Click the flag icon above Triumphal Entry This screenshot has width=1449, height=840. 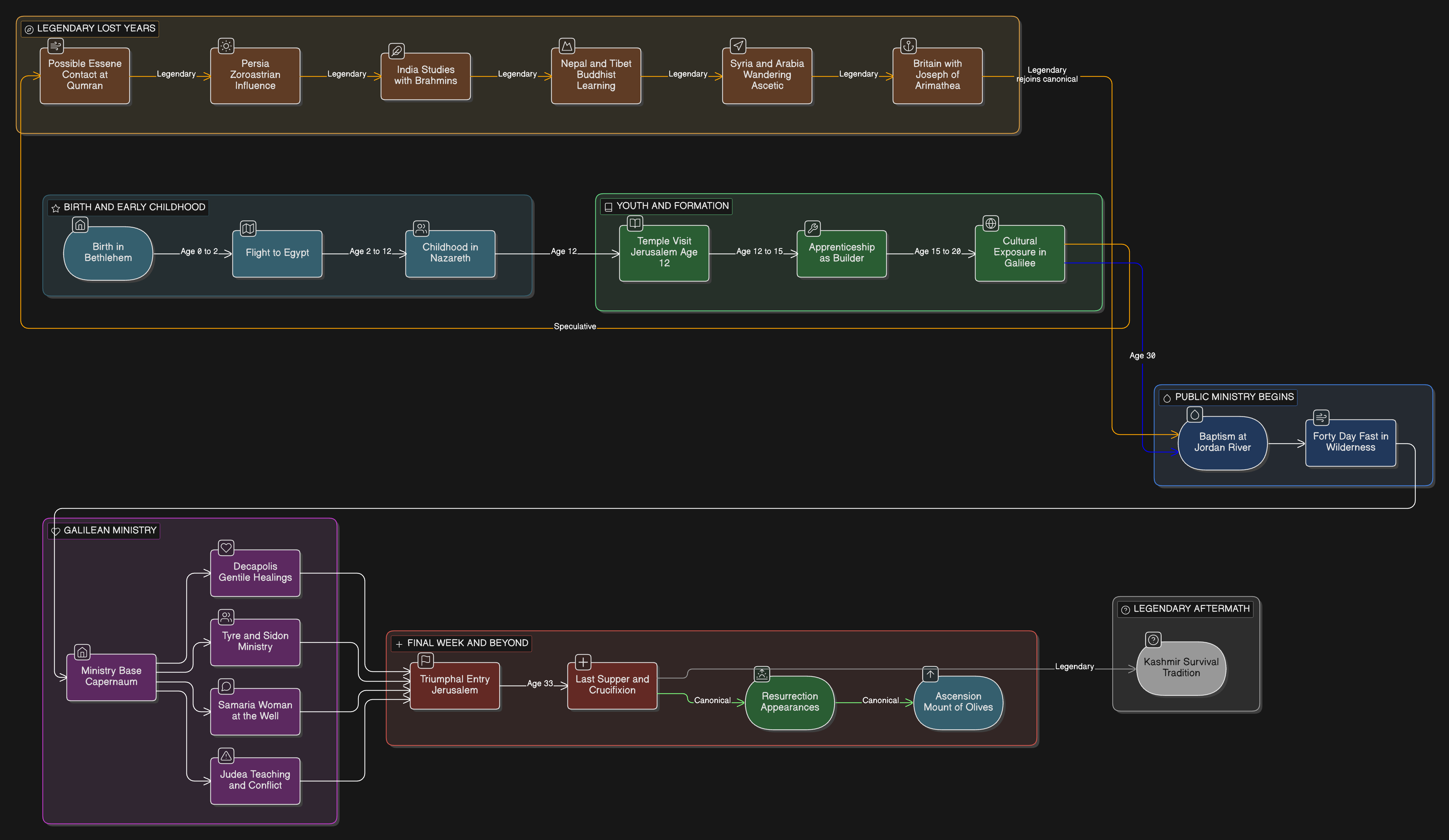pyautogui.click(x=425, y=660)
